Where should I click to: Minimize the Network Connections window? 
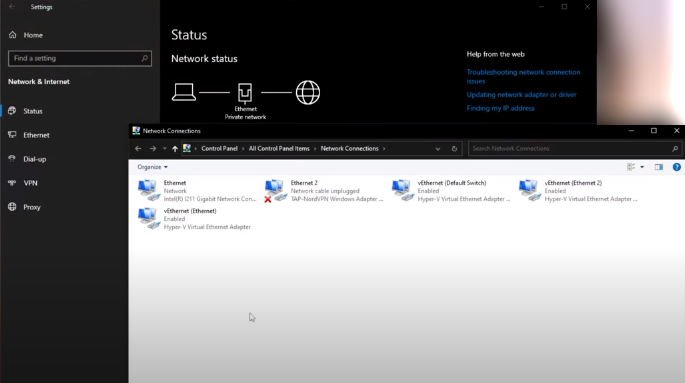(631, 131)
